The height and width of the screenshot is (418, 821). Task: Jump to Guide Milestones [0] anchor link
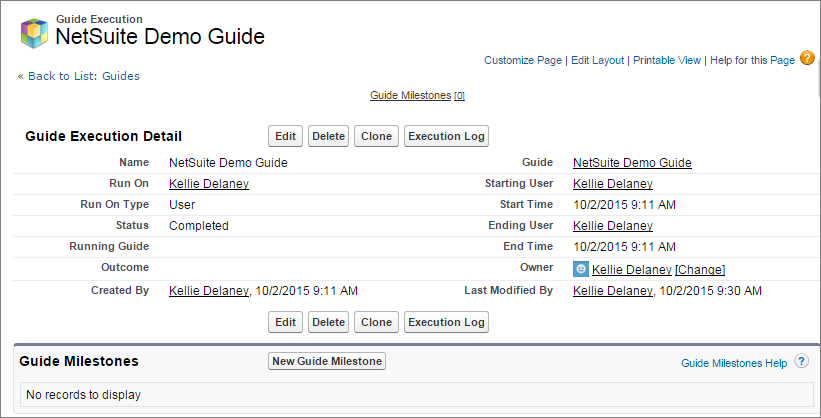click(x=417, y=95)
